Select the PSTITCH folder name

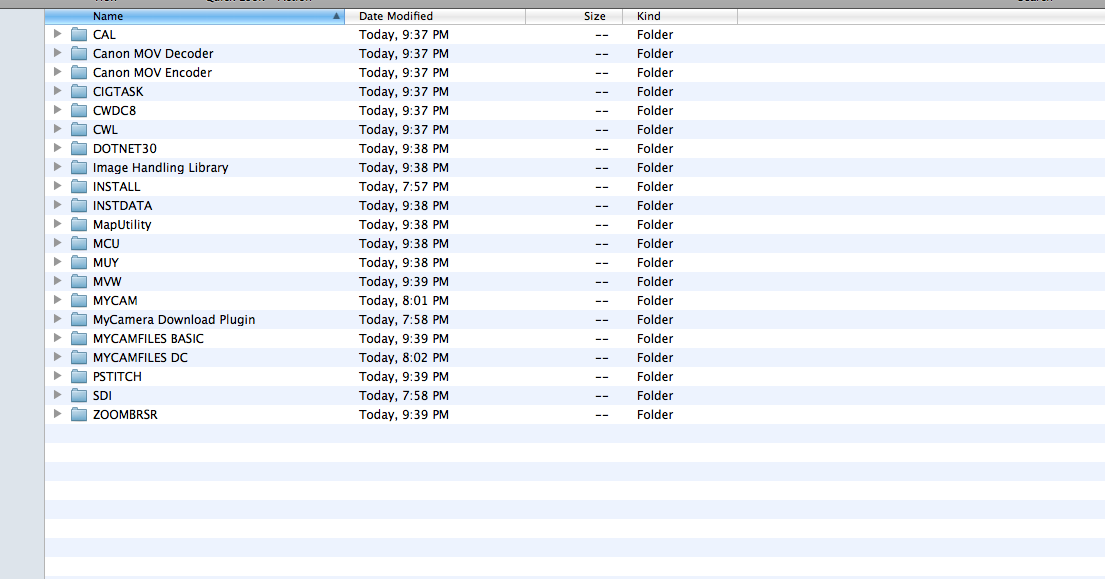[x=117, y=377]
